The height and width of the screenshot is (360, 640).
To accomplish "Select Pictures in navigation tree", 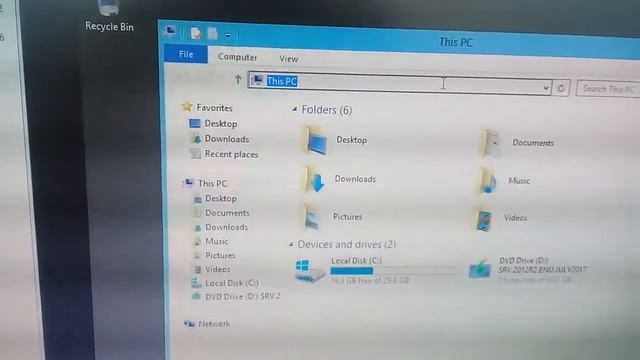I will [220, 255].
